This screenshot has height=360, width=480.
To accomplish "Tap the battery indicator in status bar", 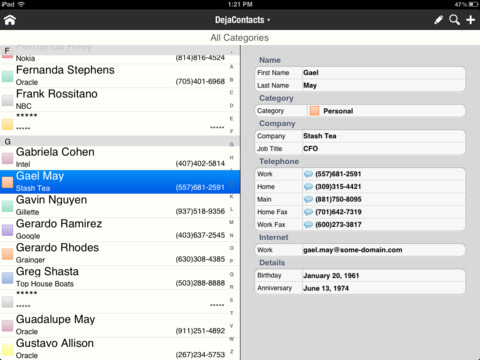I will [473, 4].
